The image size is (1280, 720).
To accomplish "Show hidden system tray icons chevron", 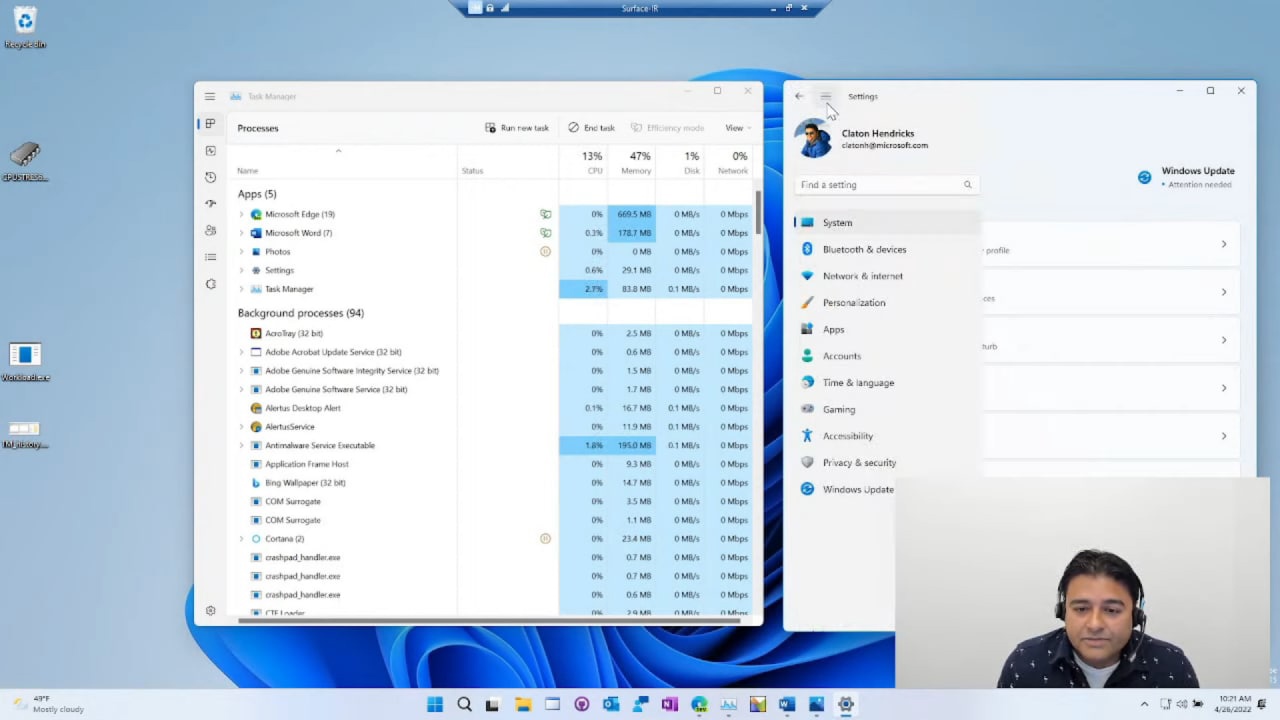I will coord(1144,704).
